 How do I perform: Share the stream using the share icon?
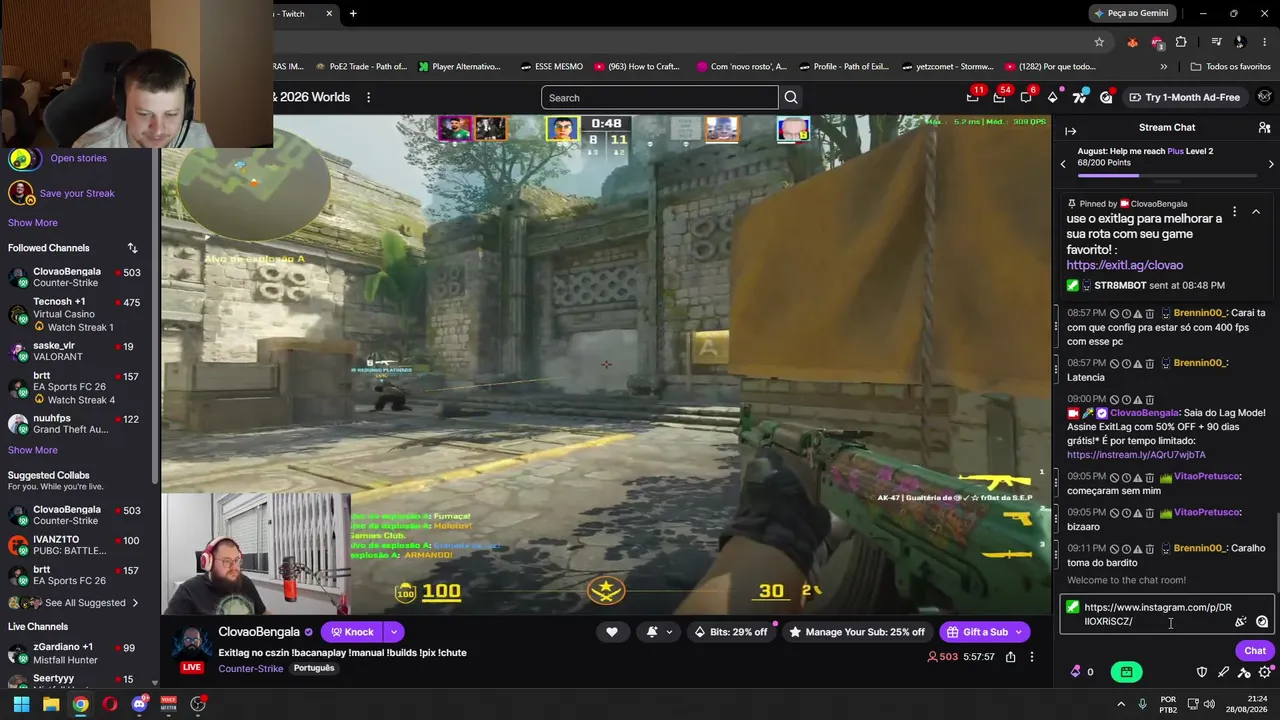1011,657
